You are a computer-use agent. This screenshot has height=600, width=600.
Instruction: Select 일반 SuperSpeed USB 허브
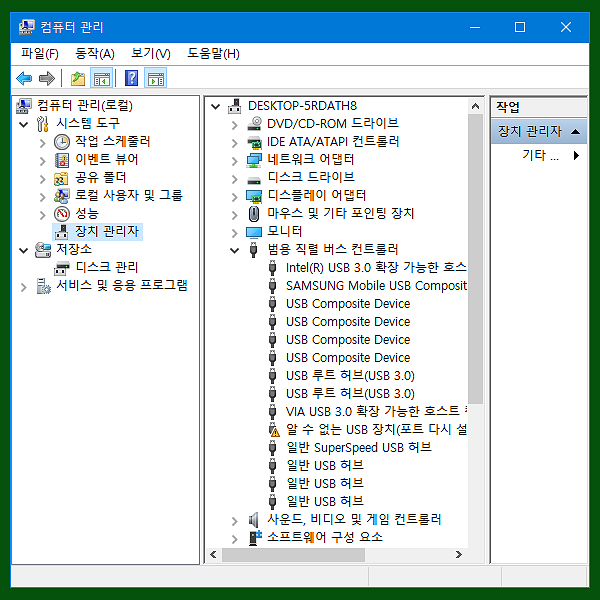pyautogui.click(x=359, y=447)
